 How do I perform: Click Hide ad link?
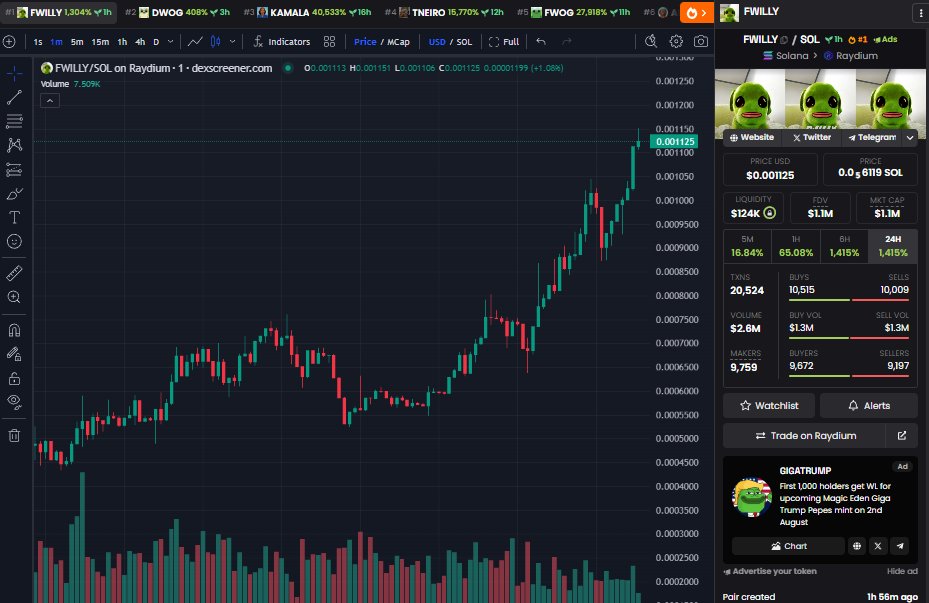[902, 571]
